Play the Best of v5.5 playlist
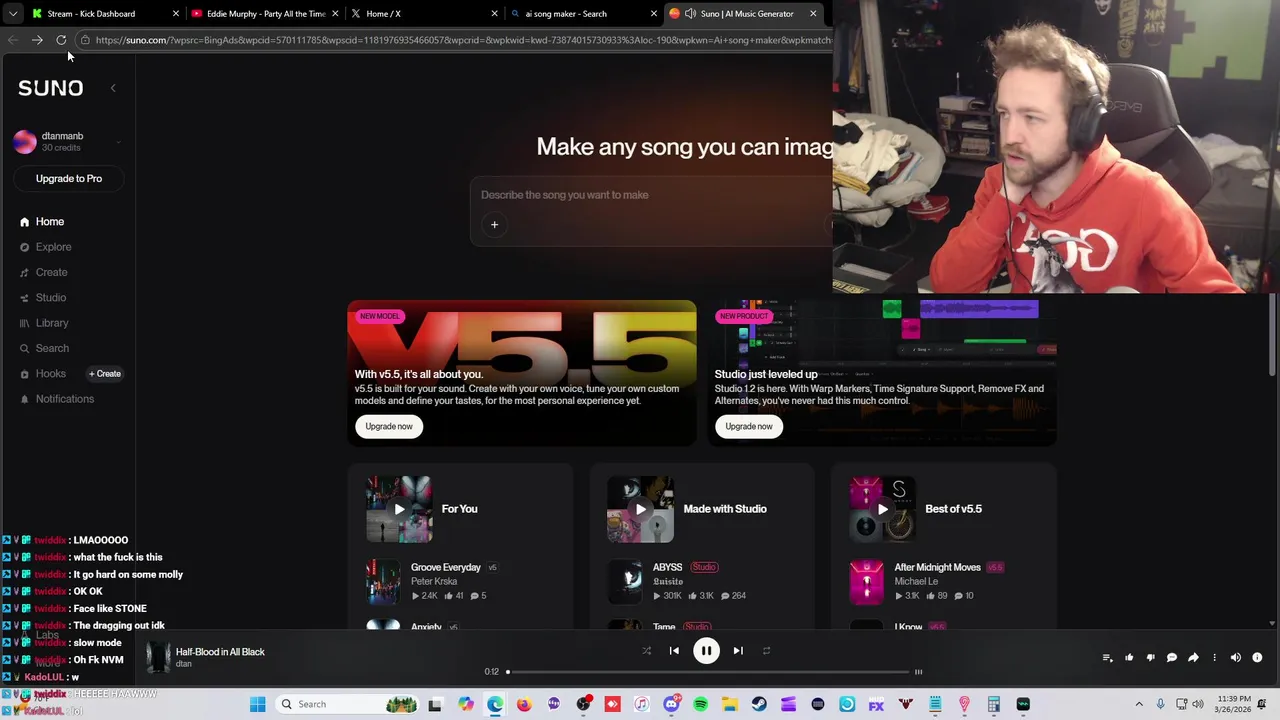The image size is (1280, 720). 882,509
